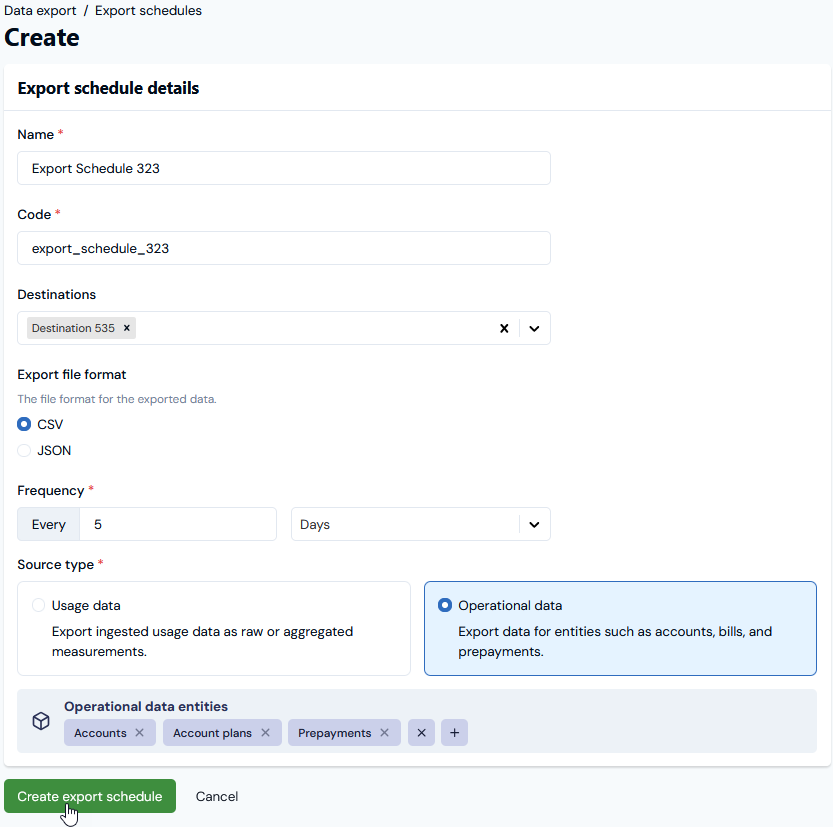This screenshot has width=833, height=827.
Task: Focus the frequency number field
Action: click(178, 524)
